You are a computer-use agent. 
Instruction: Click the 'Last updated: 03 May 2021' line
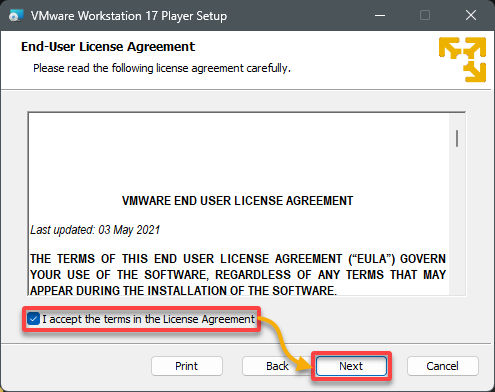click(x=95, y=230)
